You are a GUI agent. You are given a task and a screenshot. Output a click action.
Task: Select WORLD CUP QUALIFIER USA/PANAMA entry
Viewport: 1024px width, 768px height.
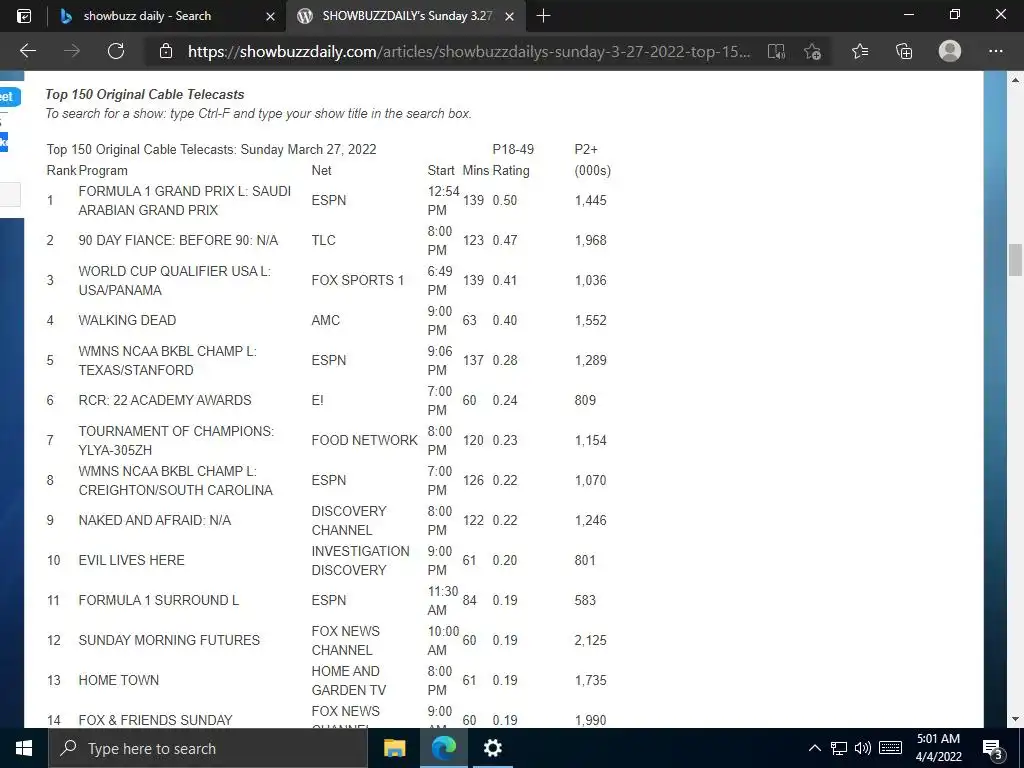(x=174, y=280)
